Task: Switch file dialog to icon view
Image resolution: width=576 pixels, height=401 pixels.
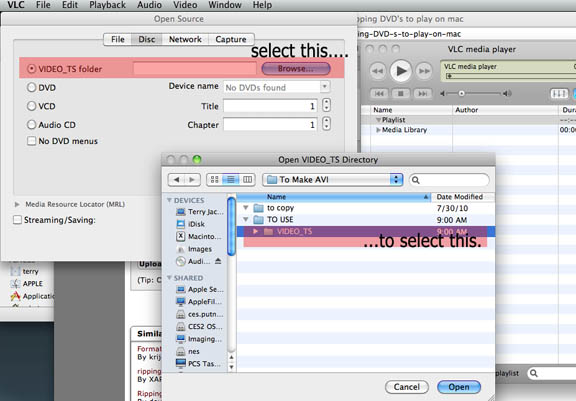Action: tap(215, 180)
